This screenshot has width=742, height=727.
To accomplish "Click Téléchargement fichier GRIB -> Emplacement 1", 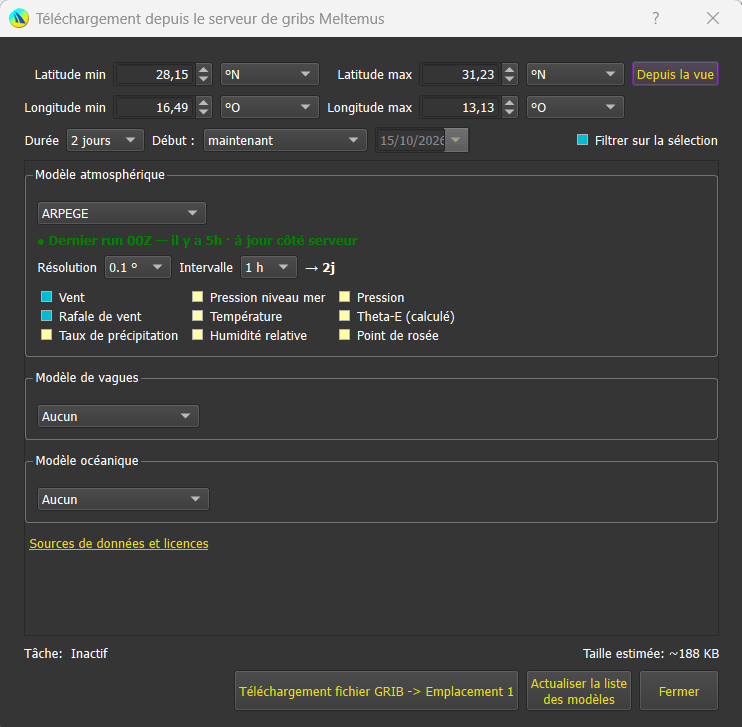I will [376, 691].
